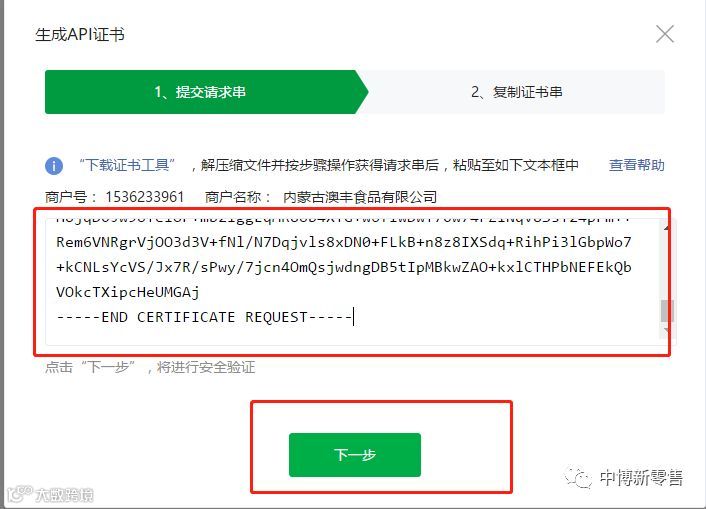Image resolution: width=706 pixels, height=509 pixels.
Task: Click the WeChat logo watermark icon
Action: point(579,477)
